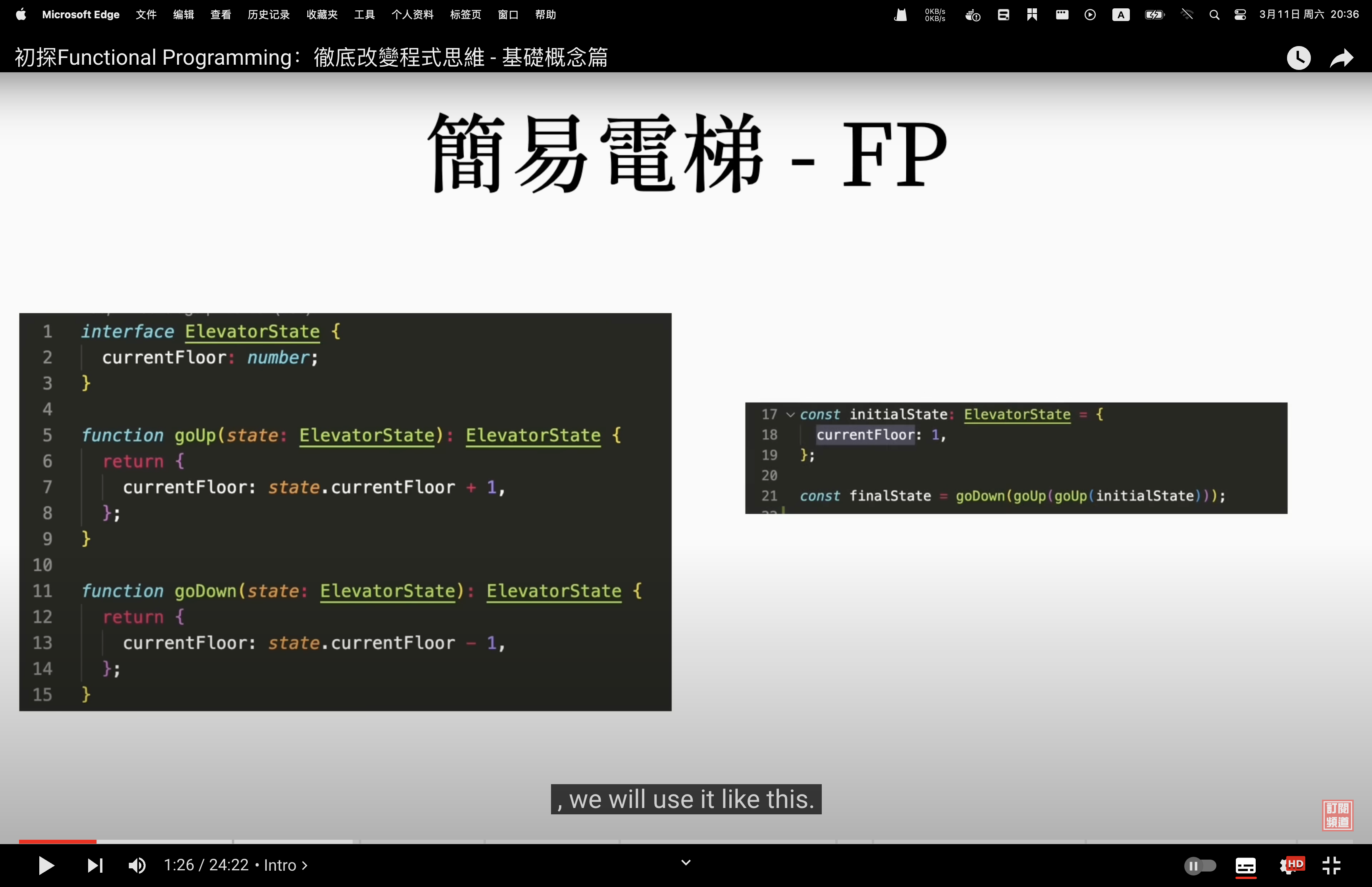Mute the video volume
This screenshot has height=887, width=1372.
click(x=137, y=865)
